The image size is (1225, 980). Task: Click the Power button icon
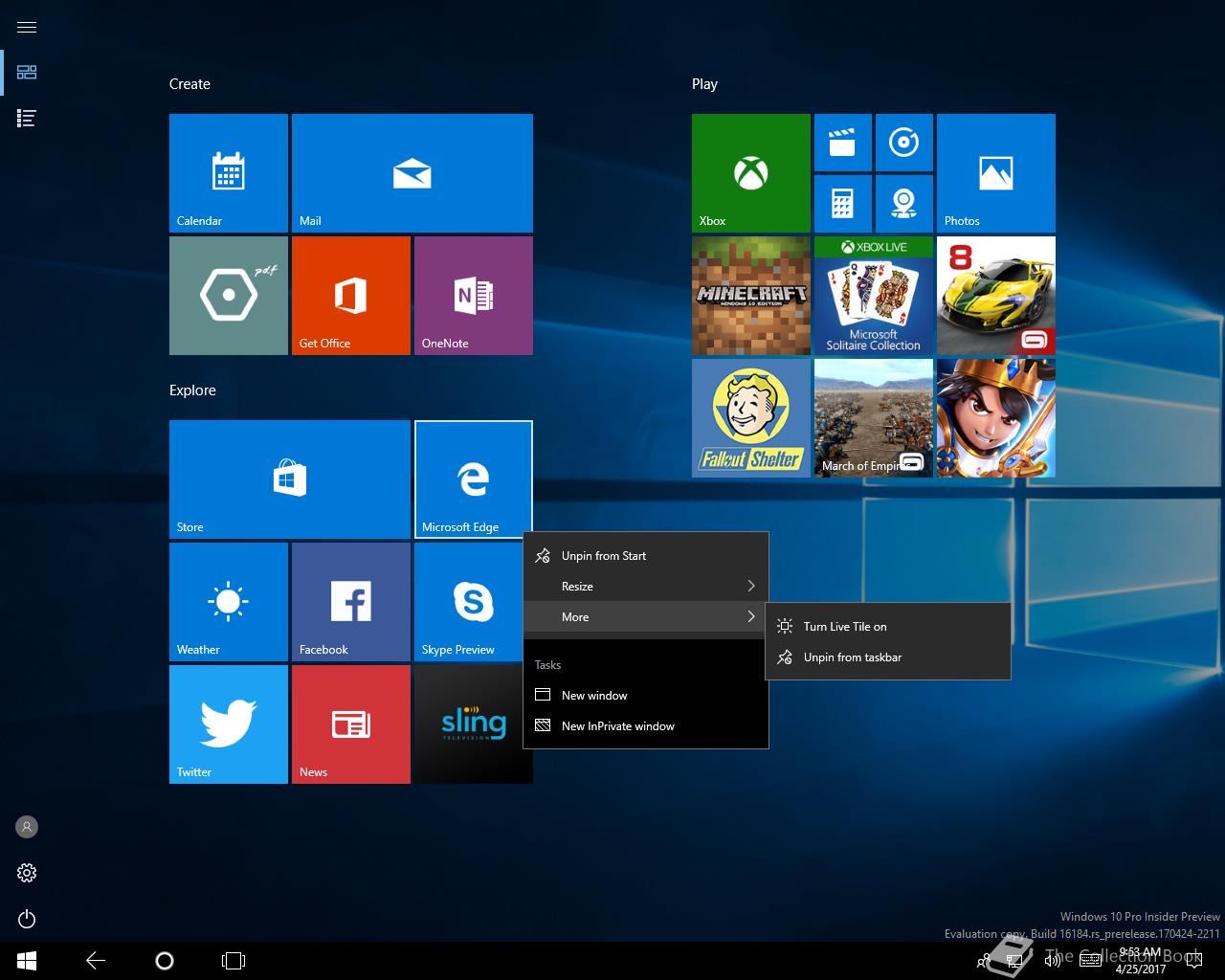click(x=27, y=919)
